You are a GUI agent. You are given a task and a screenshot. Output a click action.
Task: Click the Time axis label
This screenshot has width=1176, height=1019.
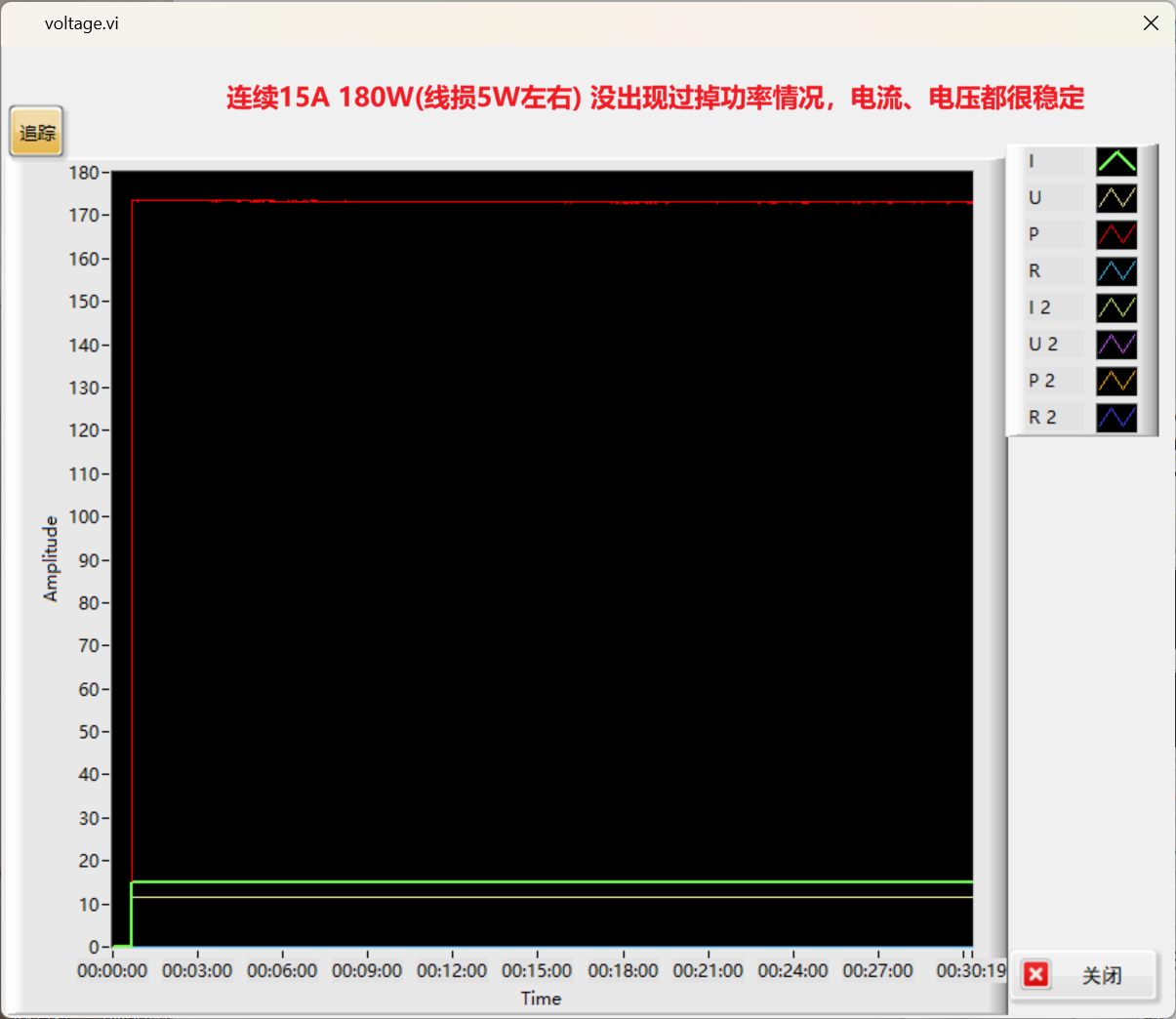[541, 998]
